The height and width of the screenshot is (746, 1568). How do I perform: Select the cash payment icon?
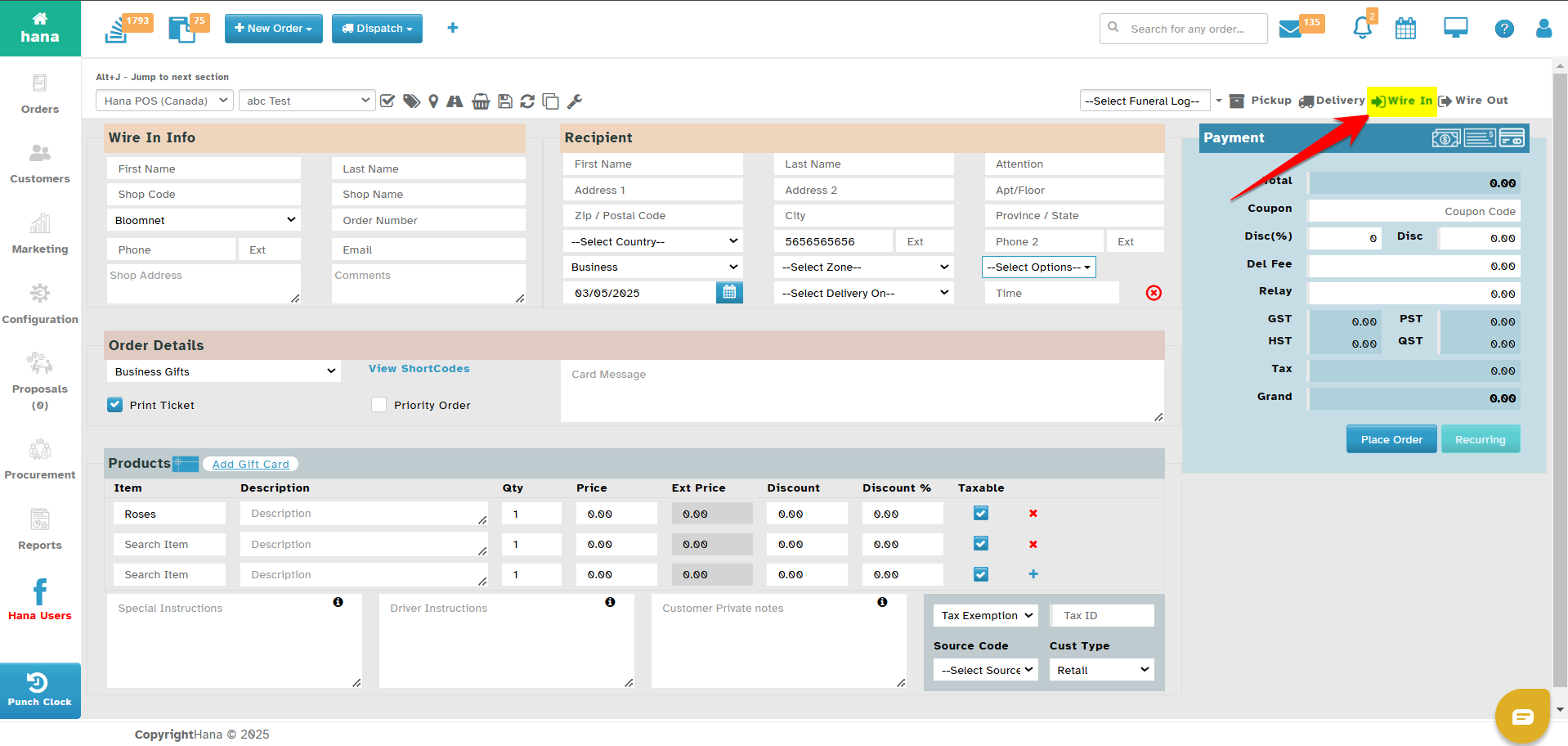(x=1446, y=138)
